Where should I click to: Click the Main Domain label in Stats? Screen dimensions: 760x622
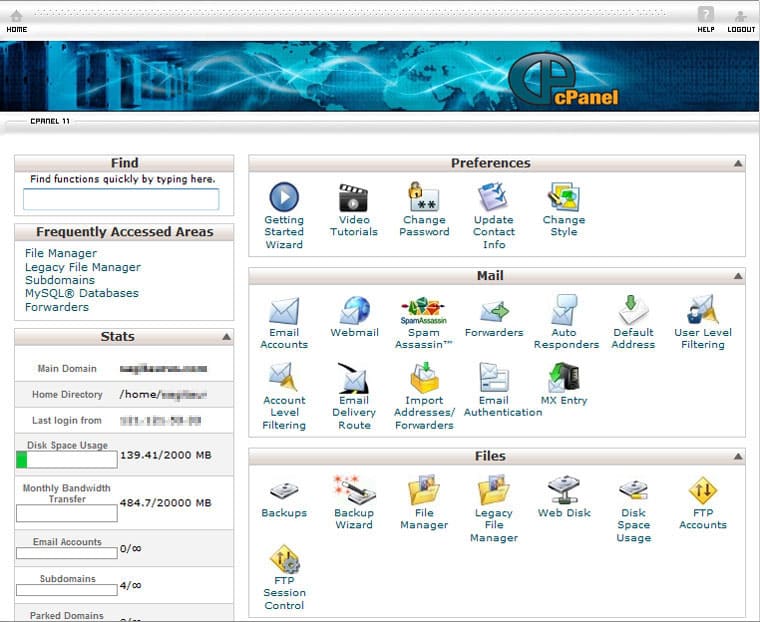coord(67,368)
